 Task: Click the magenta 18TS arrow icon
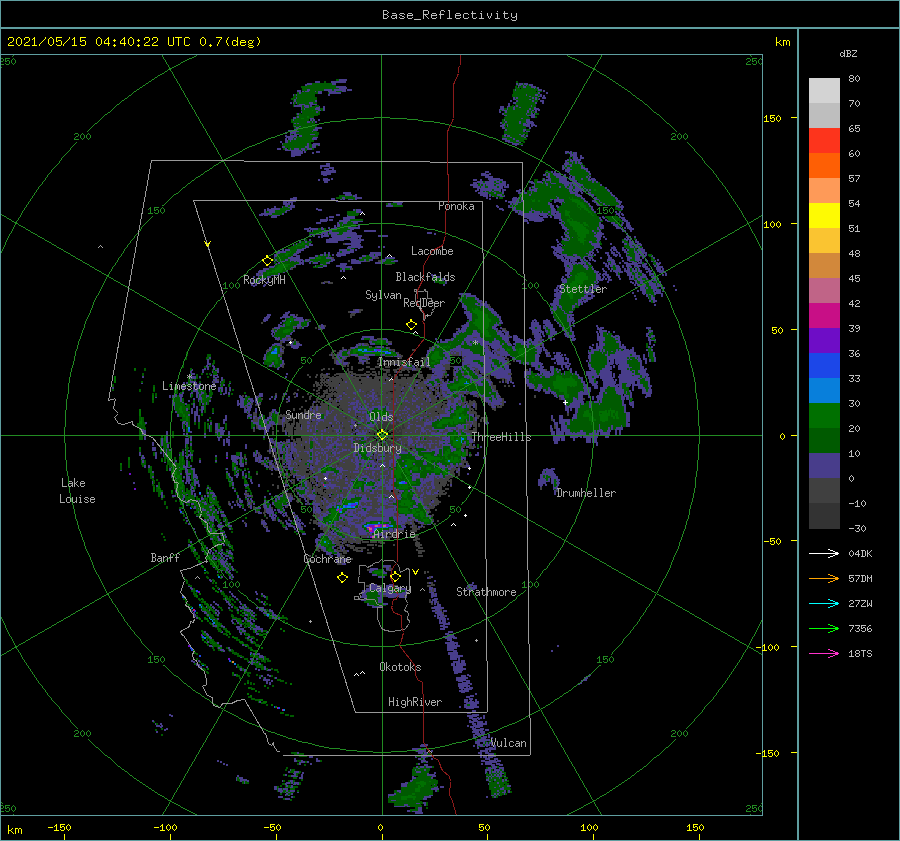point(824,654)
